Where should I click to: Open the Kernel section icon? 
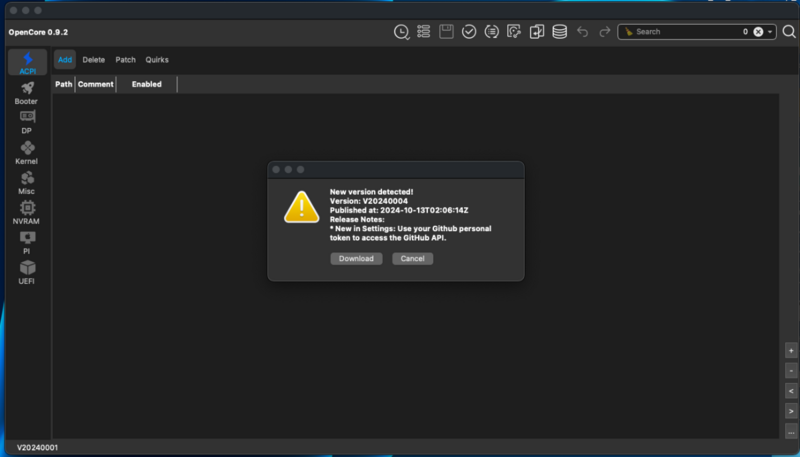(27, 148)
